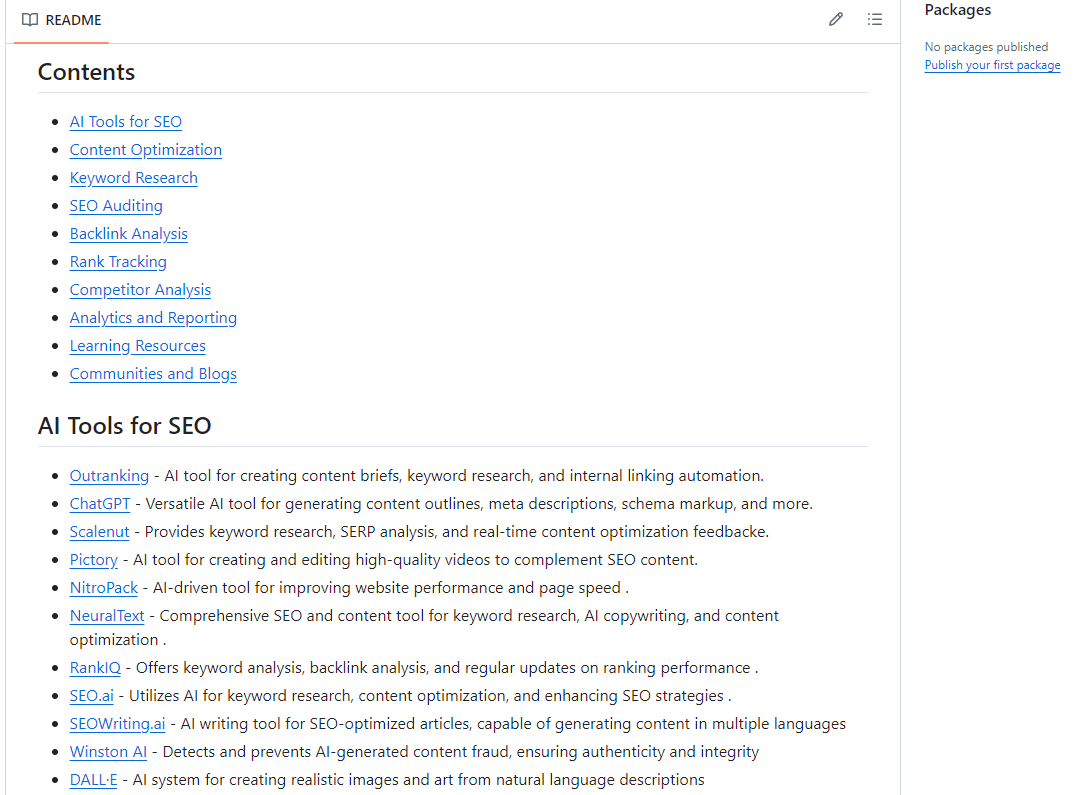Open the Competitor Analysis link
The image size is (1089, 795).
(x=140, y=289)
